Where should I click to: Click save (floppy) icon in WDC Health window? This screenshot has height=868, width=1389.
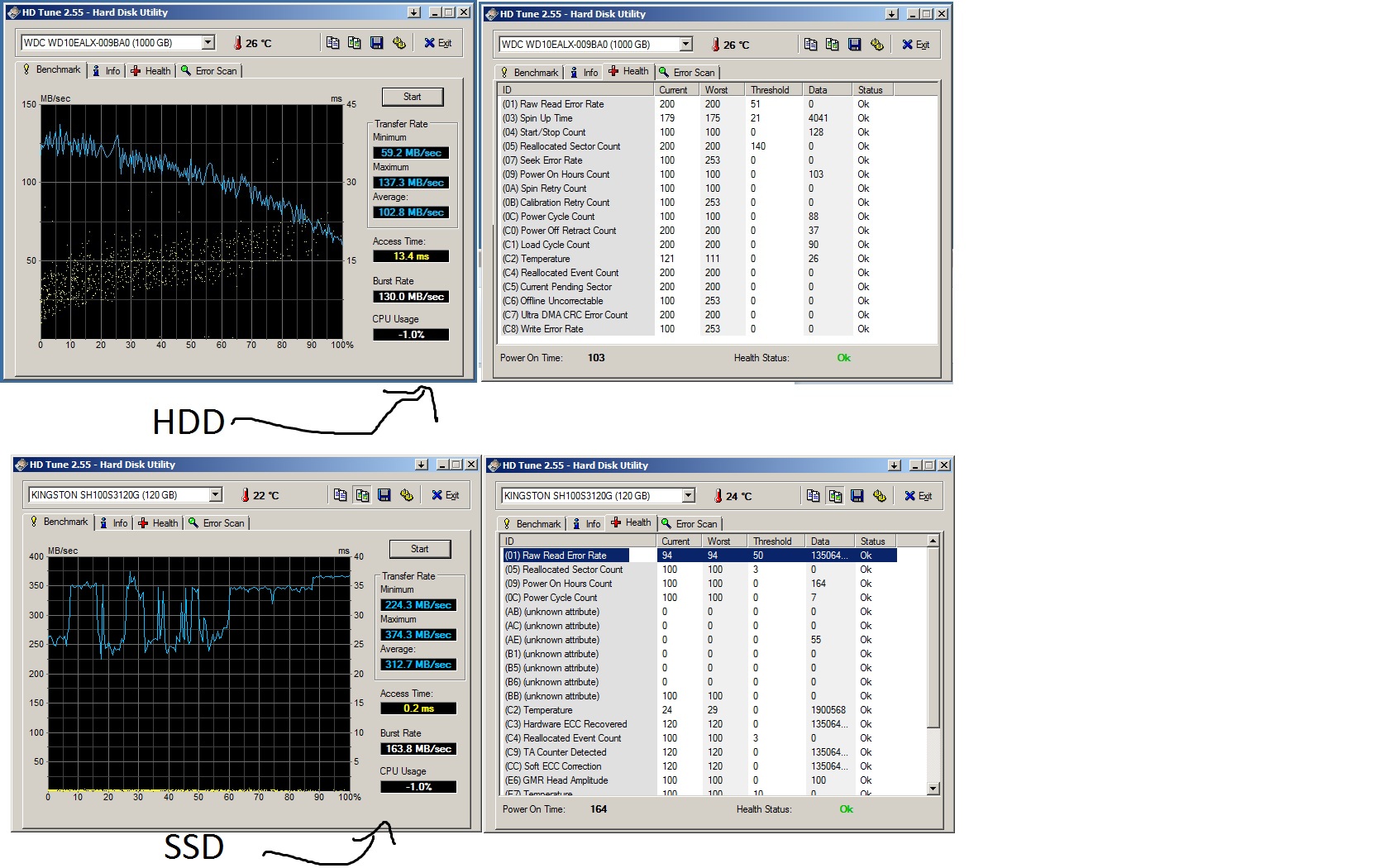pos(855,45)
